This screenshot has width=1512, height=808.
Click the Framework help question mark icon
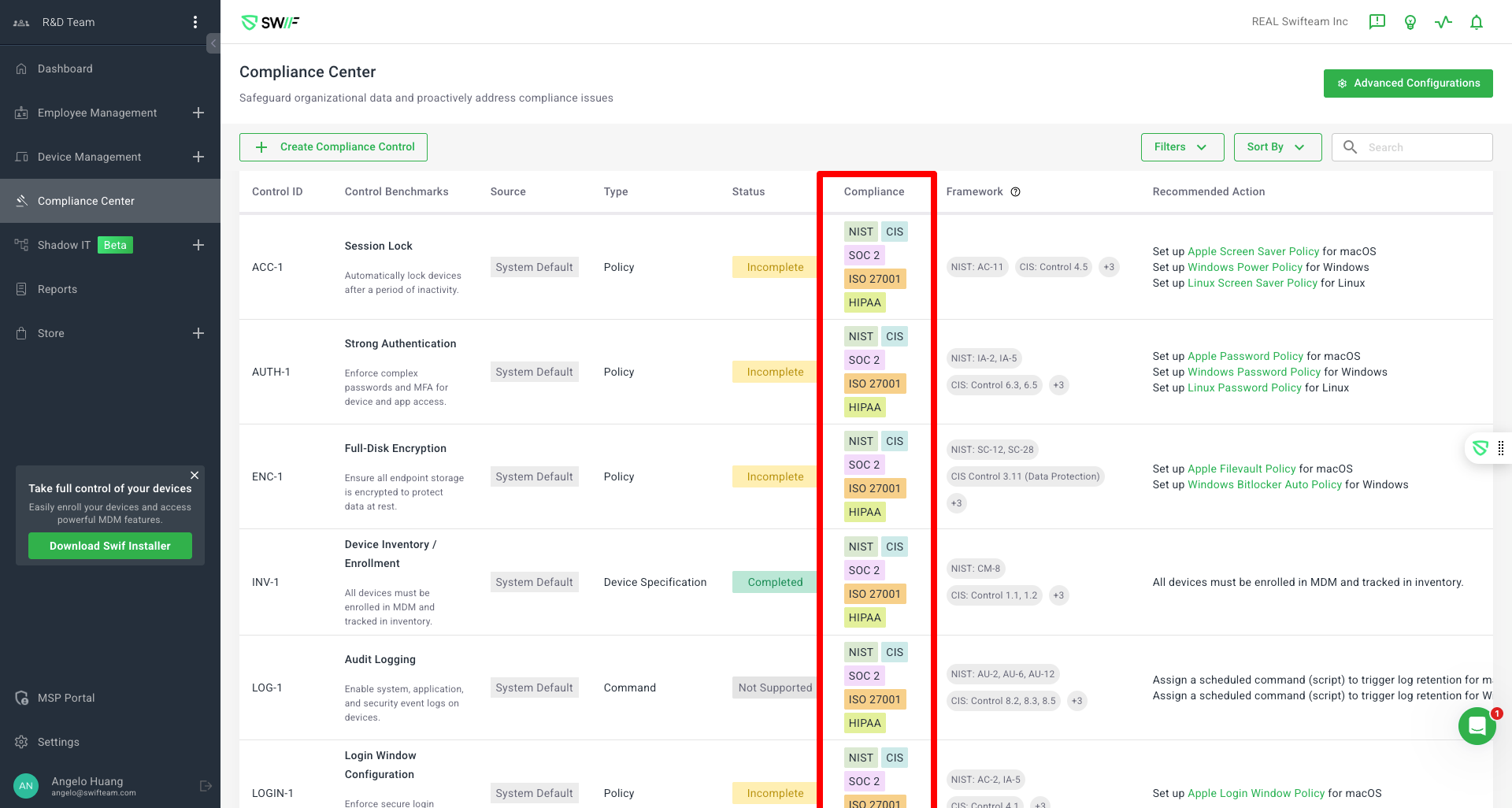(1015, 191)
